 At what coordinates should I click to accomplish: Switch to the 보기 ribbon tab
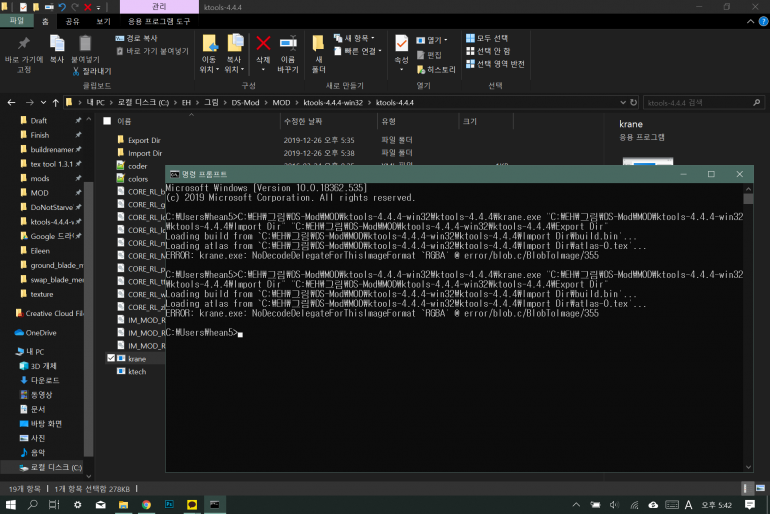[x=103, y=20]
